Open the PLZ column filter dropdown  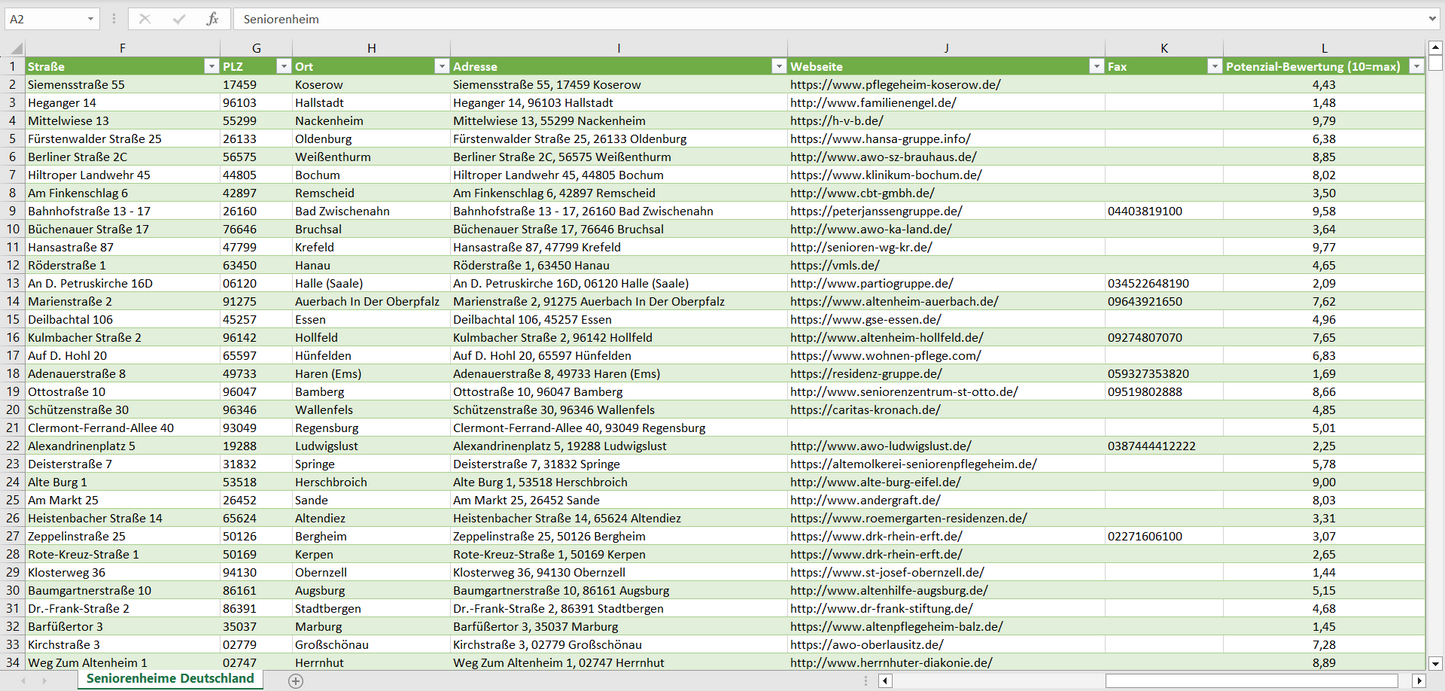(x=283, y=66)
